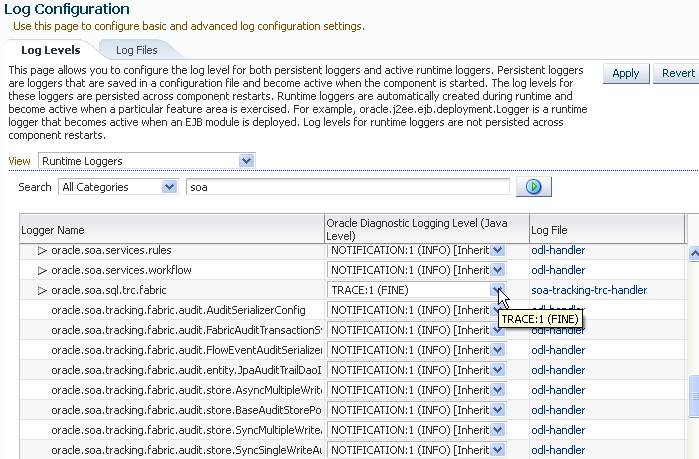Click the search field containing soa
This screenshot has width=699, height=459.
pyautogui.click(x=348, y=187)
